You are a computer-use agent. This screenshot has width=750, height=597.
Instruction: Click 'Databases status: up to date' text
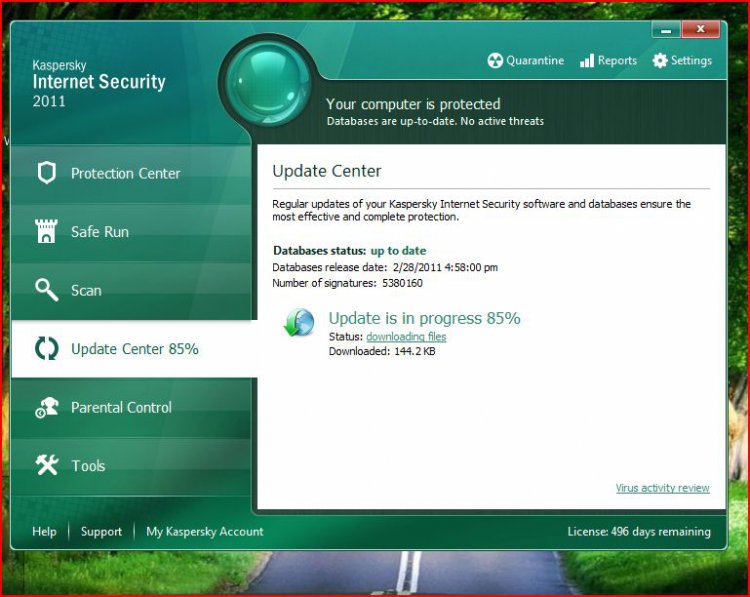(x=350, y=251)
